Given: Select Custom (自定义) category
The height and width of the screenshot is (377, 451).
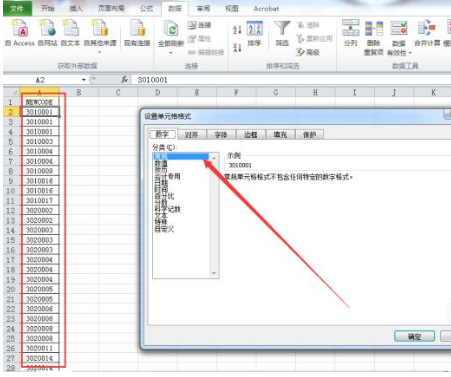Looking at the screenshot, I should coord(164,229).
